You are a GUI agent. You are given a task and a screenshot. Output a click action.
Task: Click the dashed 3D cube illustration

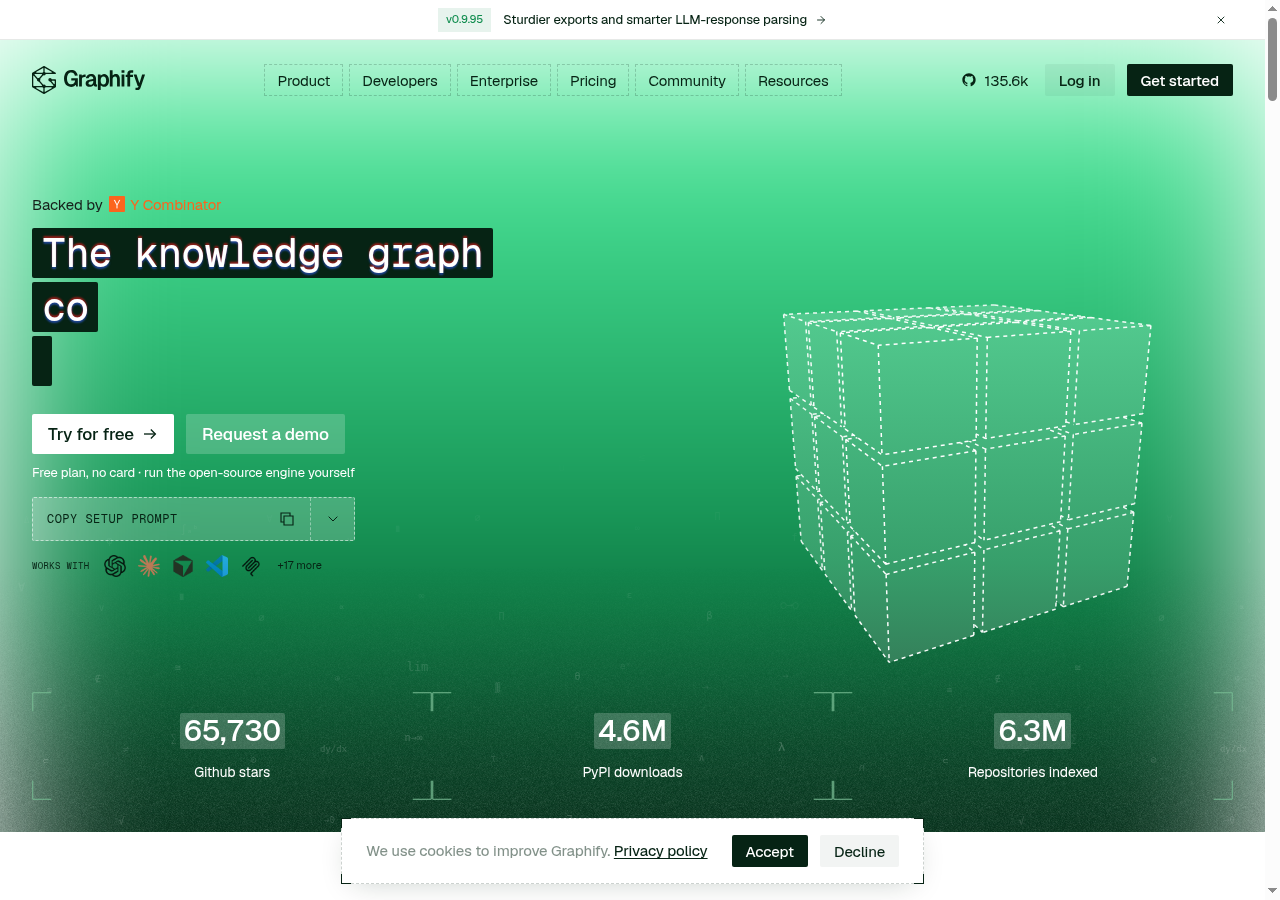(966, 482)
